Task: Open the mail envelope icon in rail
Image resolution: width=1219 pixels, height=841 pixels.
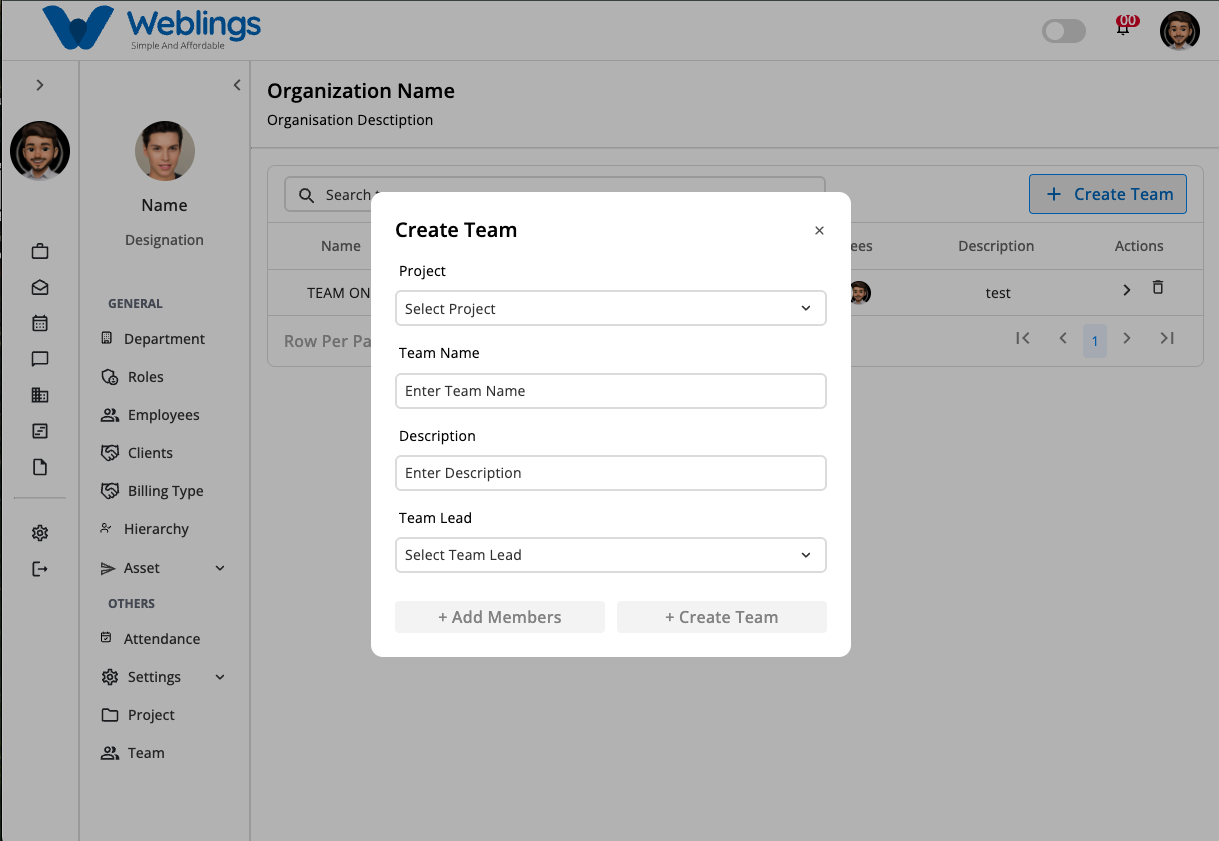Action: [40, 287]
